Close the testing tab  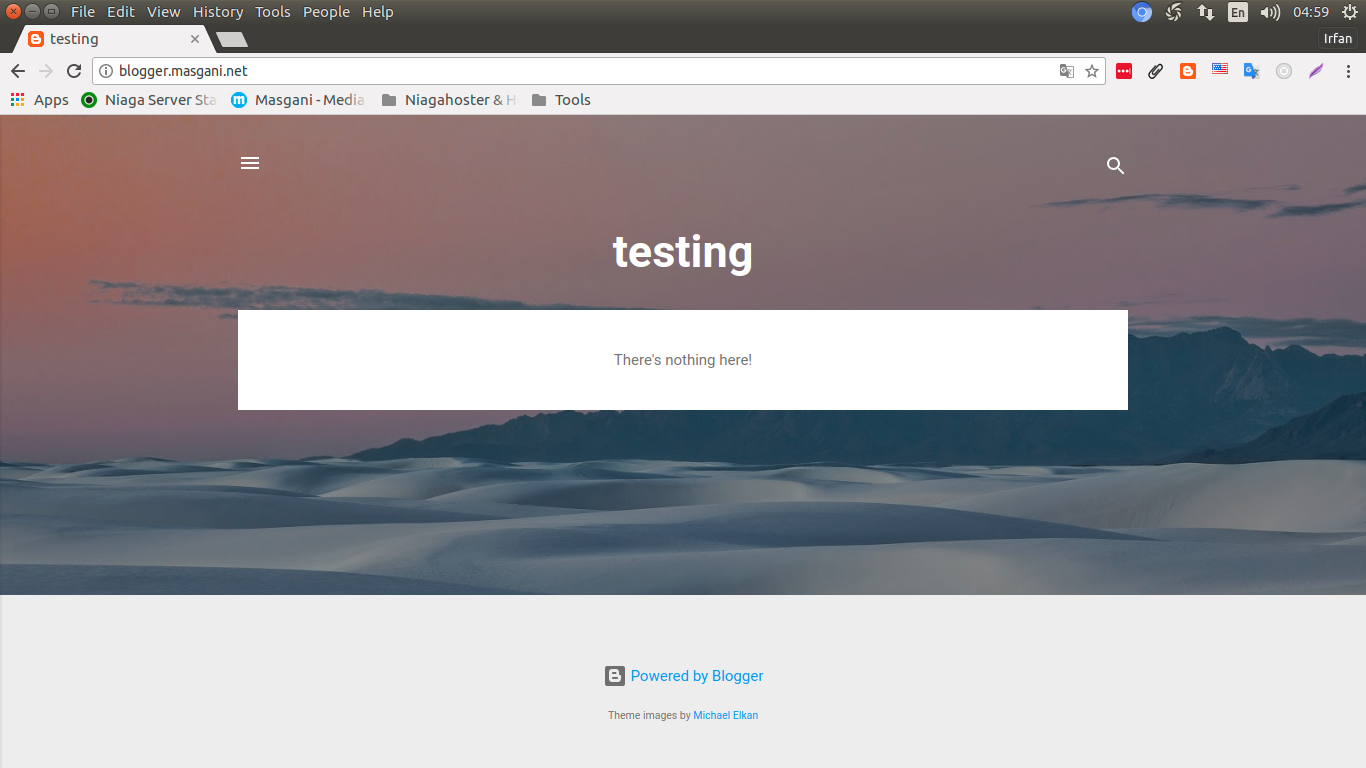coord(195,39)
